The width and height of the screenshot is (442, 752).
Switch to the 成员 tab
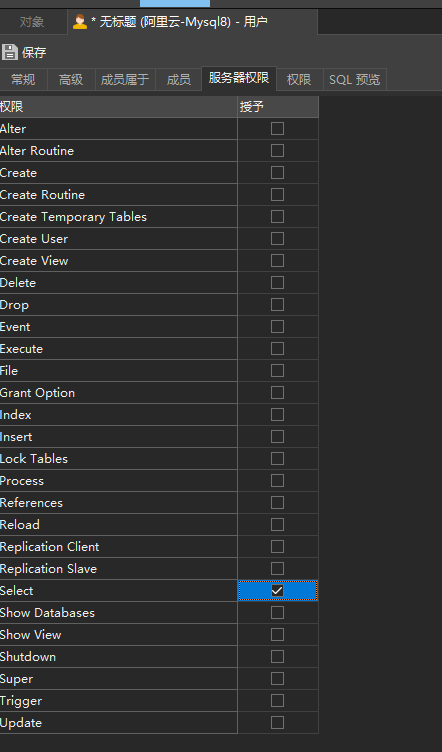[x=178, y=79]
